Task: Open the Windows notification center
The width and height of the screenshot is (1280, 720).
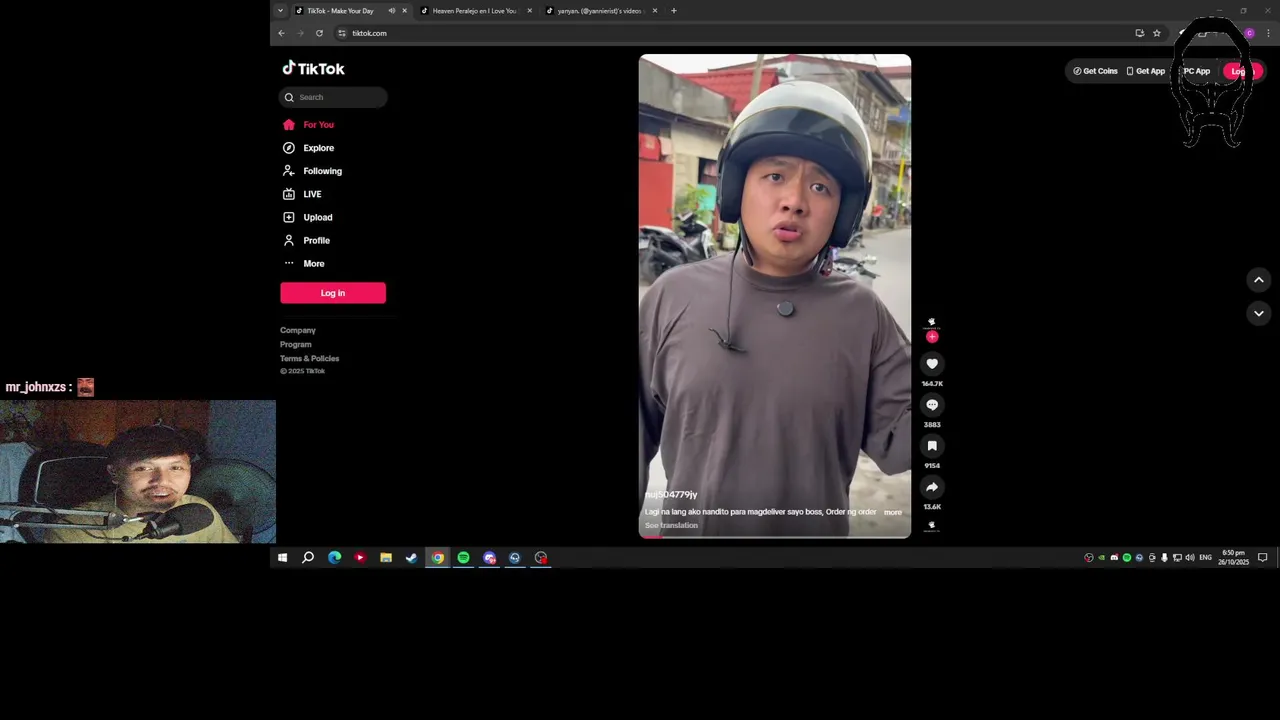Action: [1263, 558]
